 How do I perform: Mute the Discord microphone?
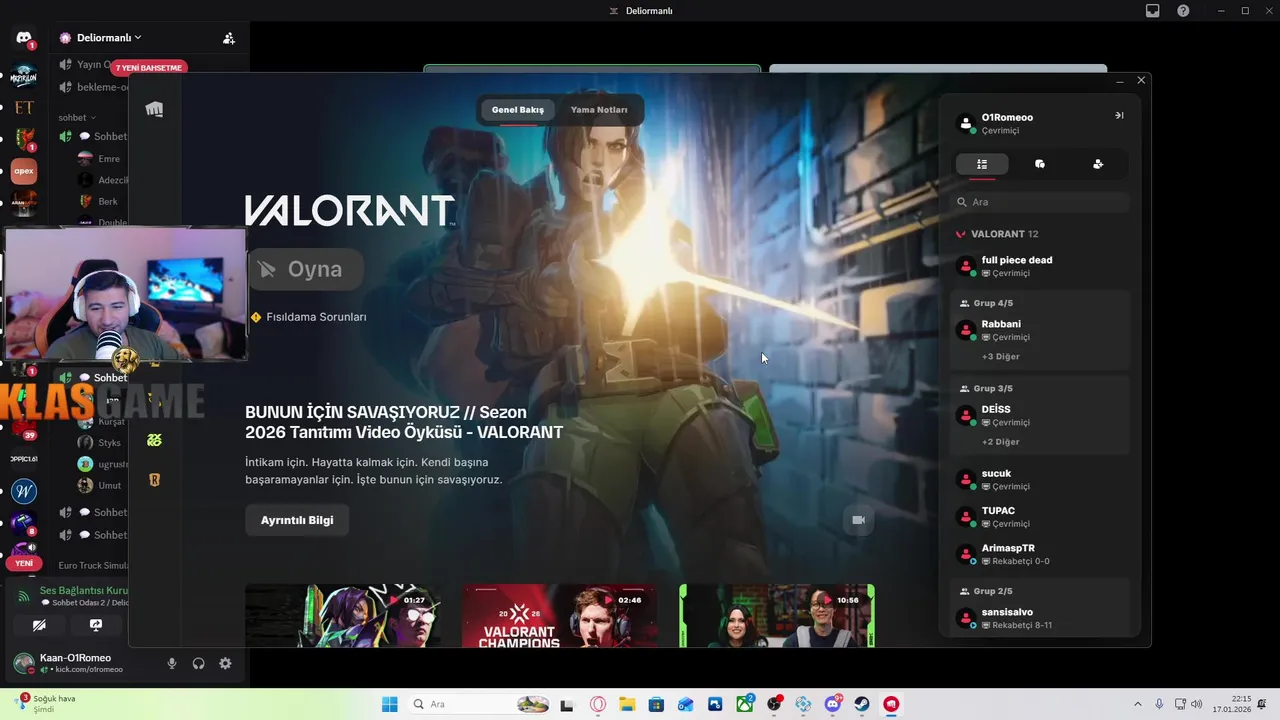tap(172, 663)
